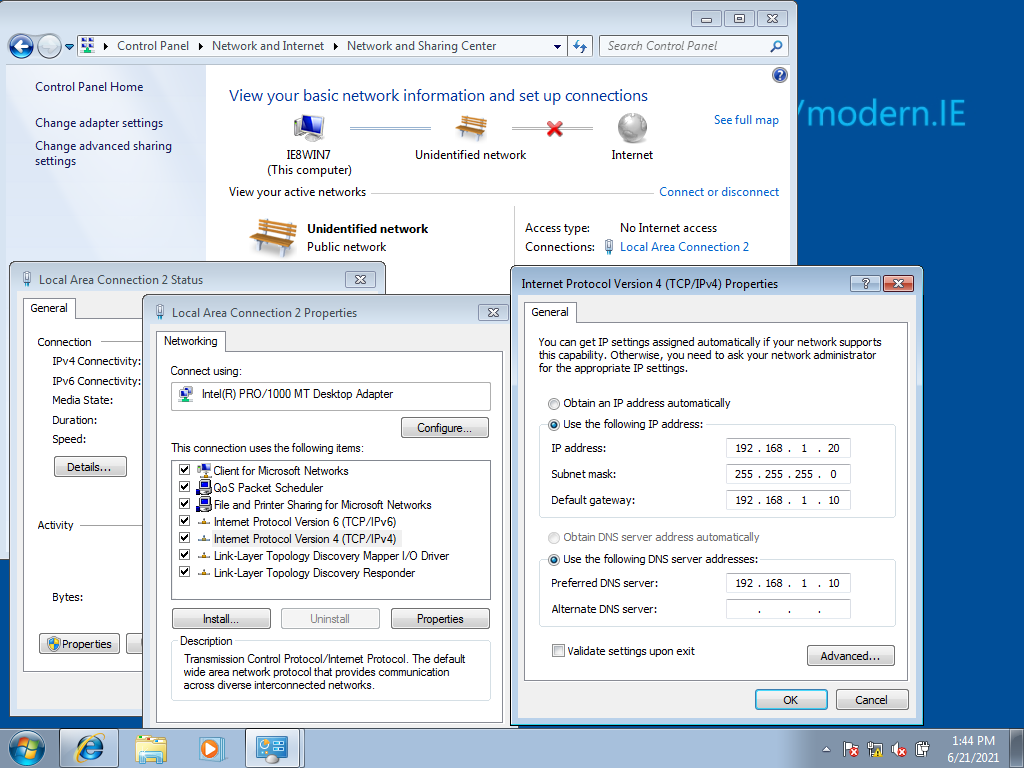1024x768 pixels.
Task: Click the Advanced... button in the IPv4 properties
Action: [x=850, y=656]
